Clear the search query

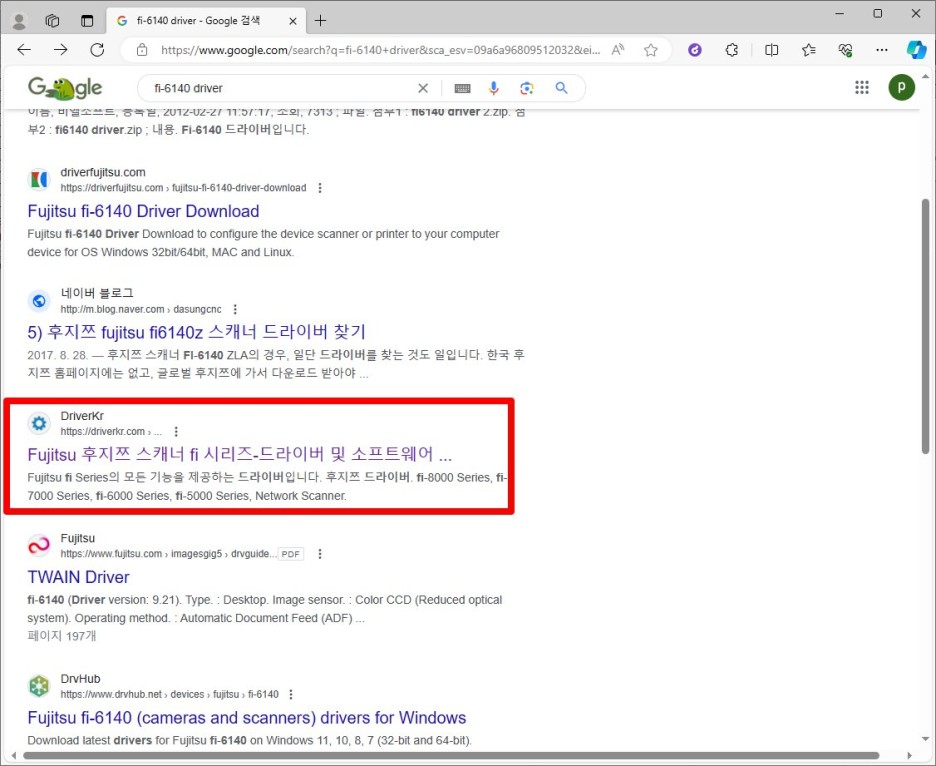[x=423, y=88]
